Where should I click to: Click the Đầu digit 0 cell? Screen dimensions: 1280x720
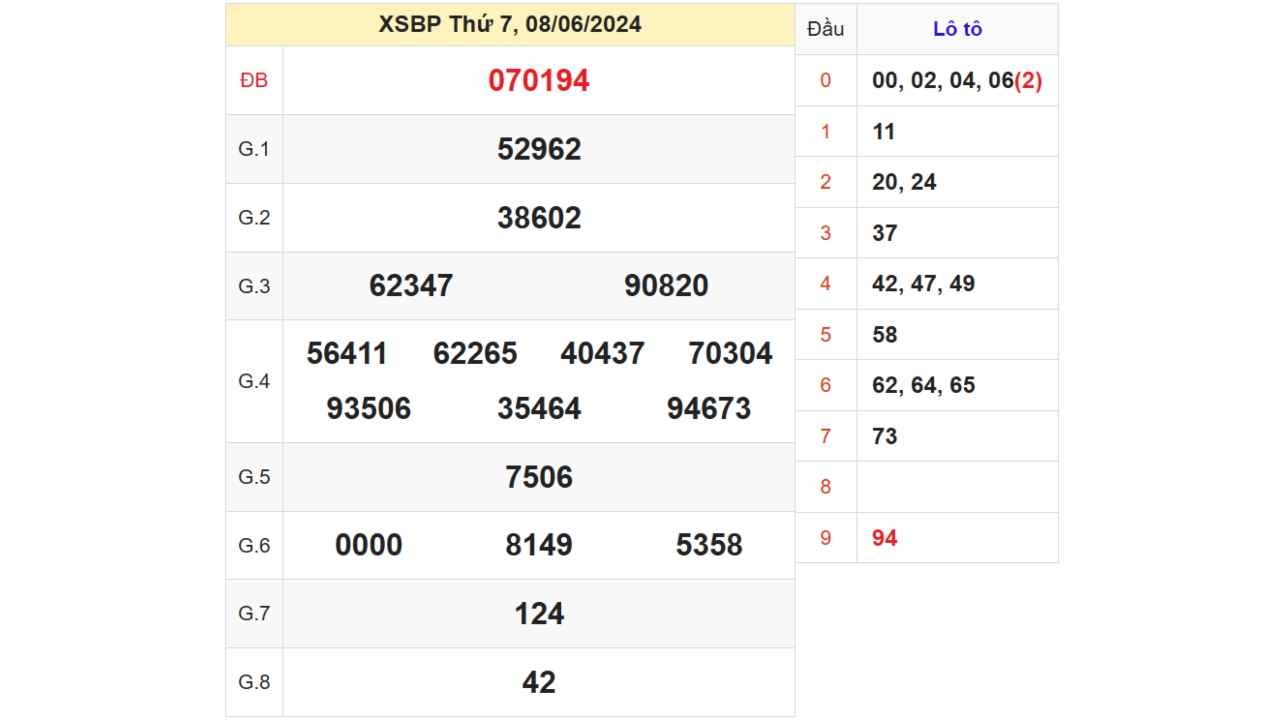(826, 81)
